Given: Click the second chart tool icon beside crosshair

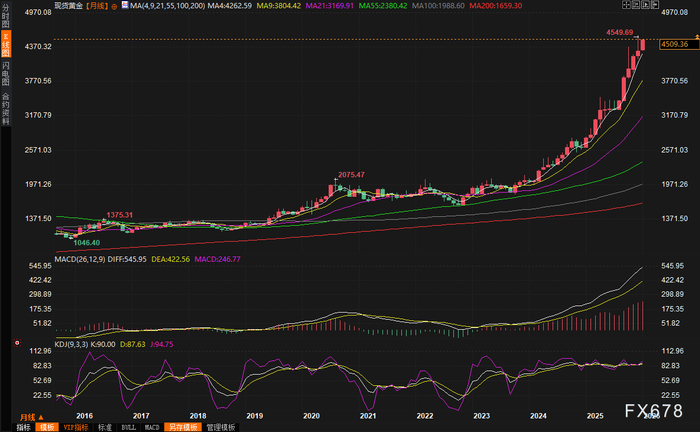Looking at the screenshot, I should 636,5.
